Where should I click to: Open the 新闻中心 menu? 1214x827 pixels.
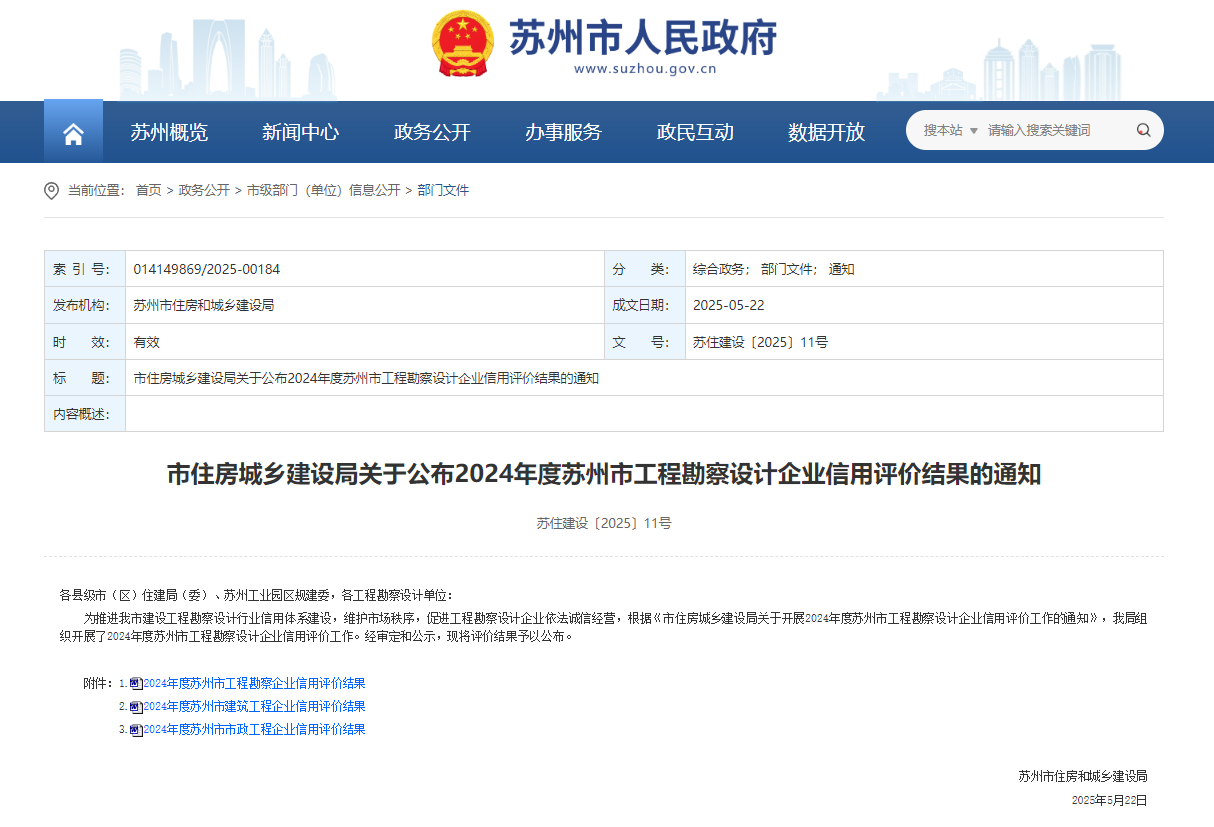[300, 132]
